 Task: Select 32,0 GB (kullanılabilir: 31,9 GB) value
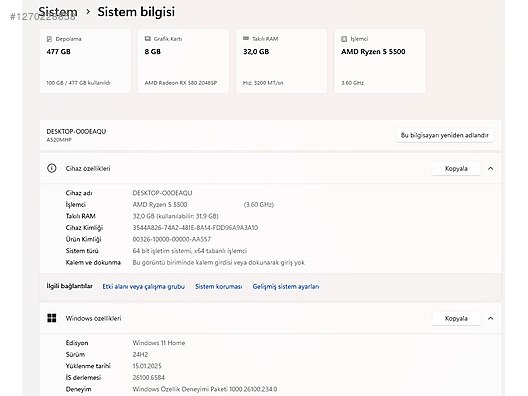[x=175, y=216]
